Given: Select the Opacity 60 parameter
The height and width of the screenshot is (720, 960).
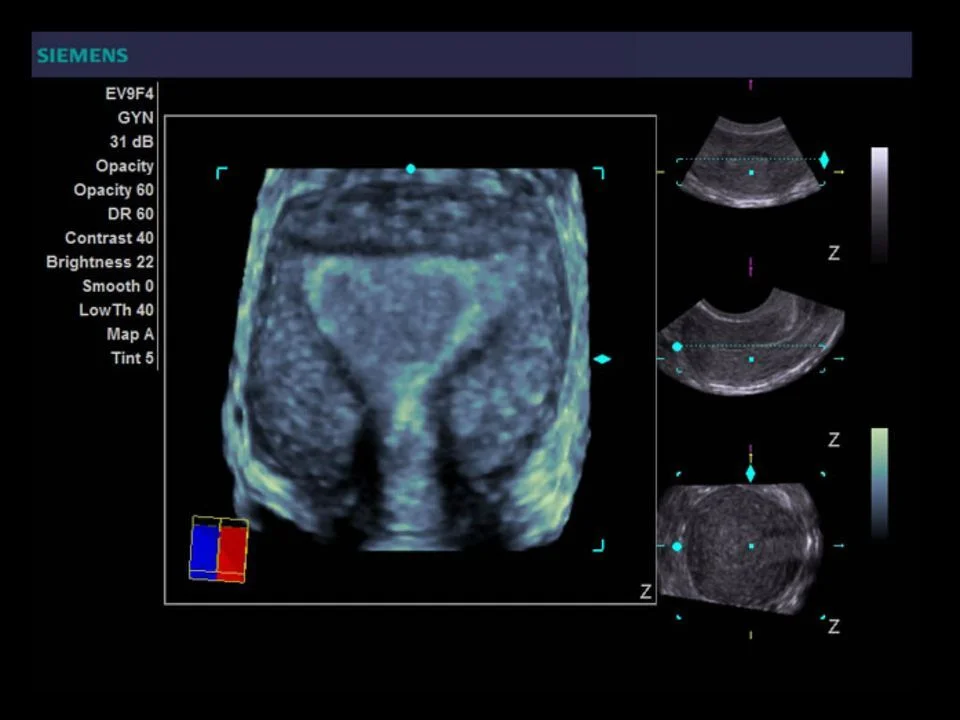Looking at the screenshot, I should point(113,190).
